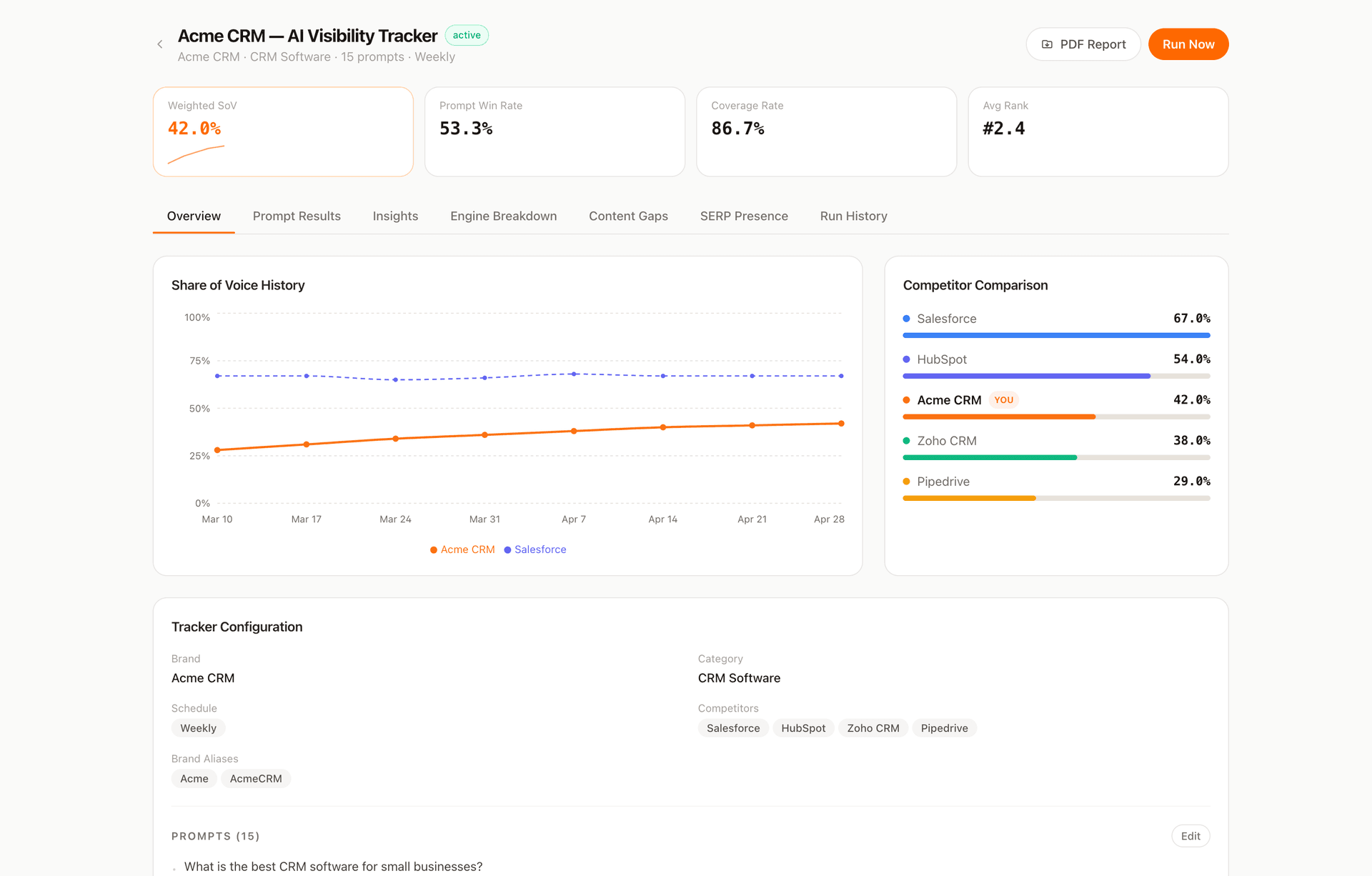Image resolution: width=1372 pixels, height=876 pixels.
Task: Toggle Acme CRM series in chart legend
Action: tap(462, 549)
